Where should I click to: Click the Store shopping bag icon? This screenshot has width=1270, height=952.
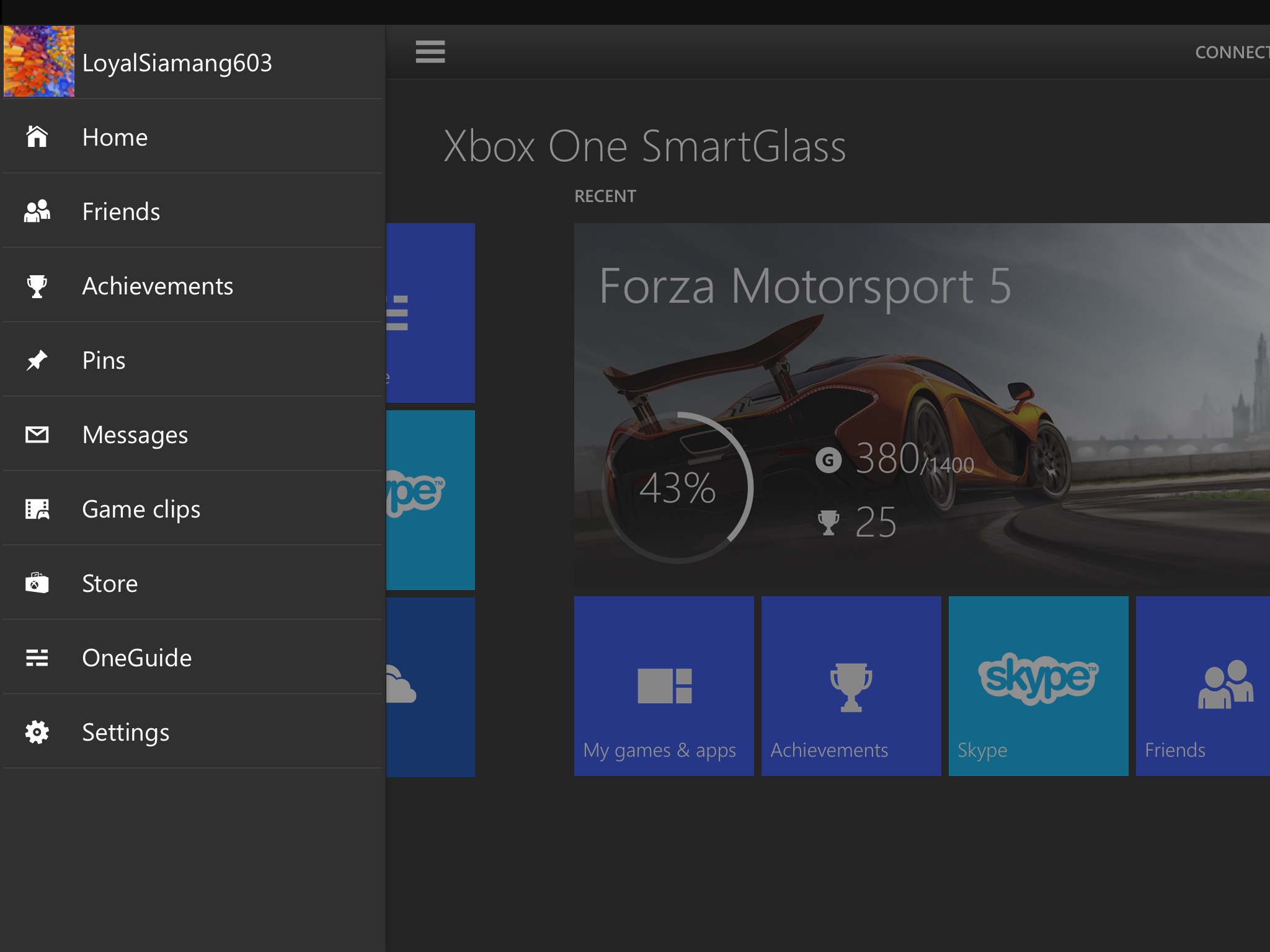click(37, 583)
